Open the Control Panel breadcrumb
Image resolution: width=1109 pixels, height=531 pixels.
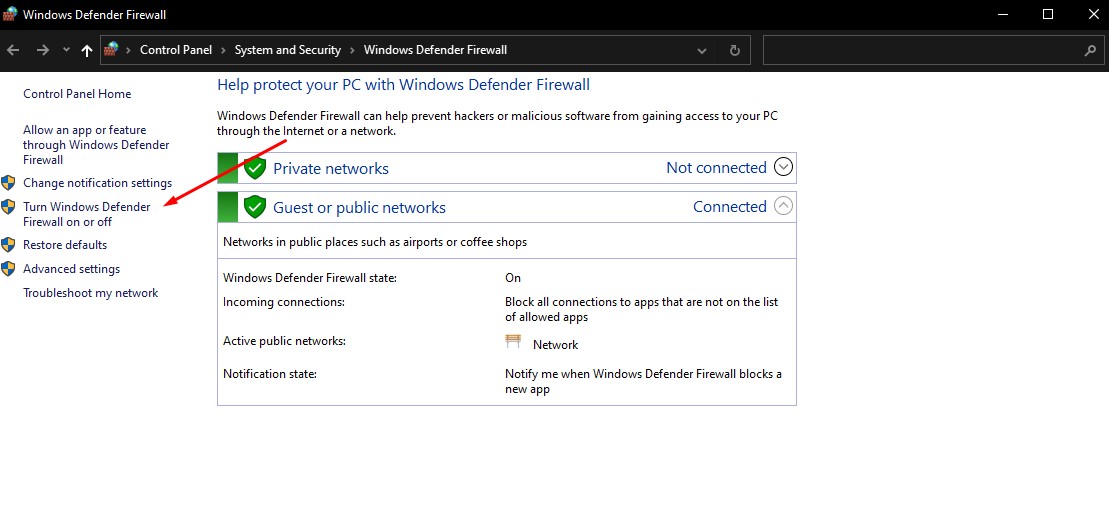coord(176,50)
